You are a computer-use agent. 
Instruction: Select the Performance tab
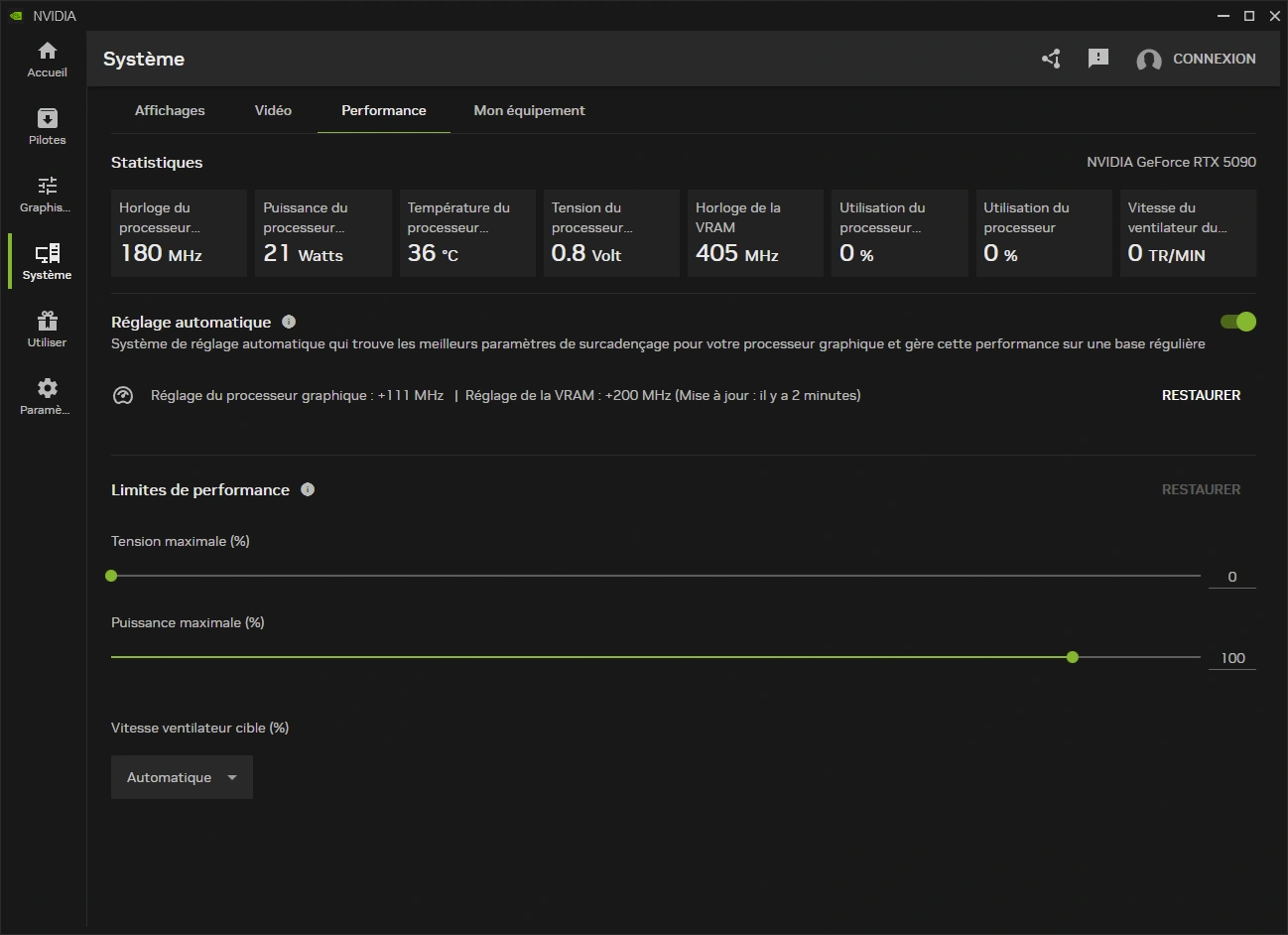tap(384, 110)
